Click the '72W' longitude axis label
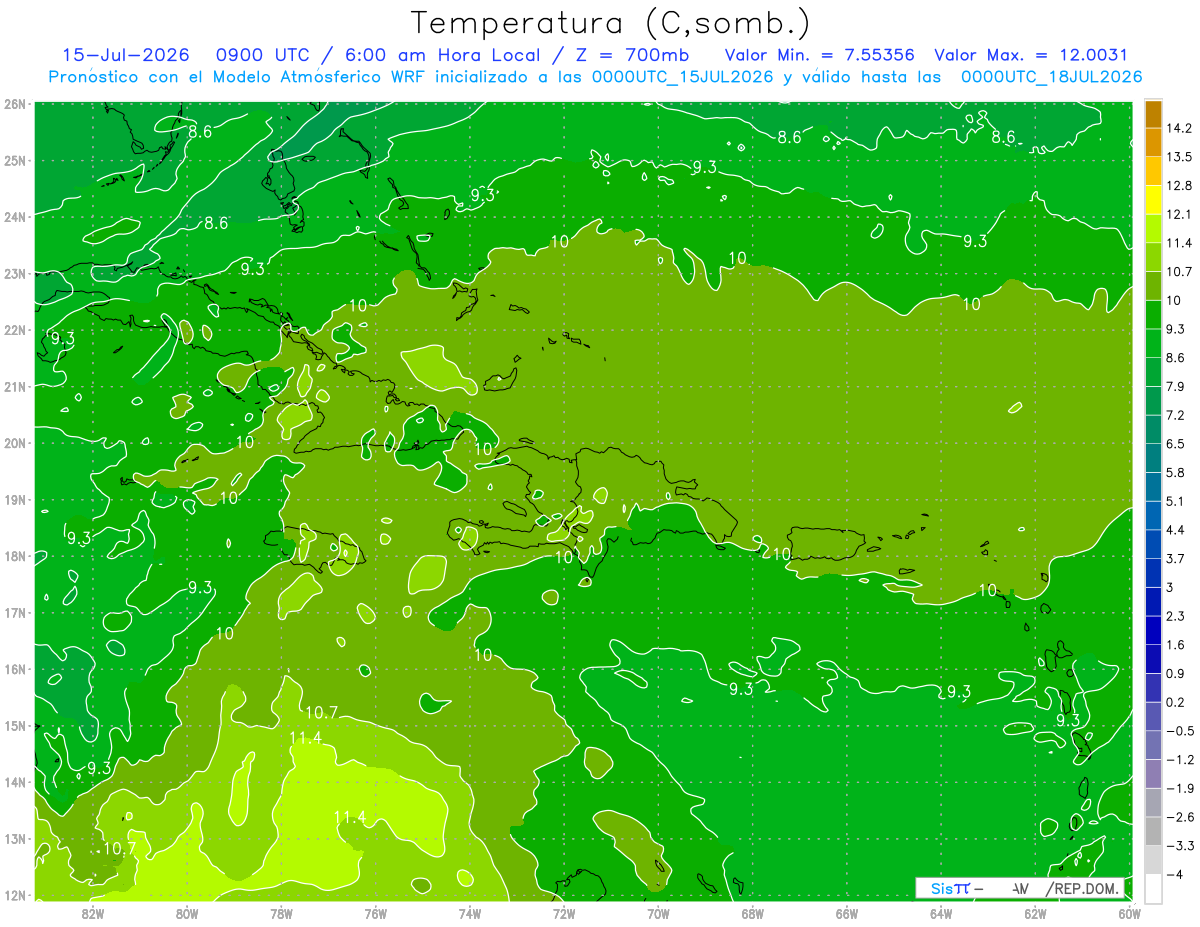1200x927 pixels. [x=564, y=913]
